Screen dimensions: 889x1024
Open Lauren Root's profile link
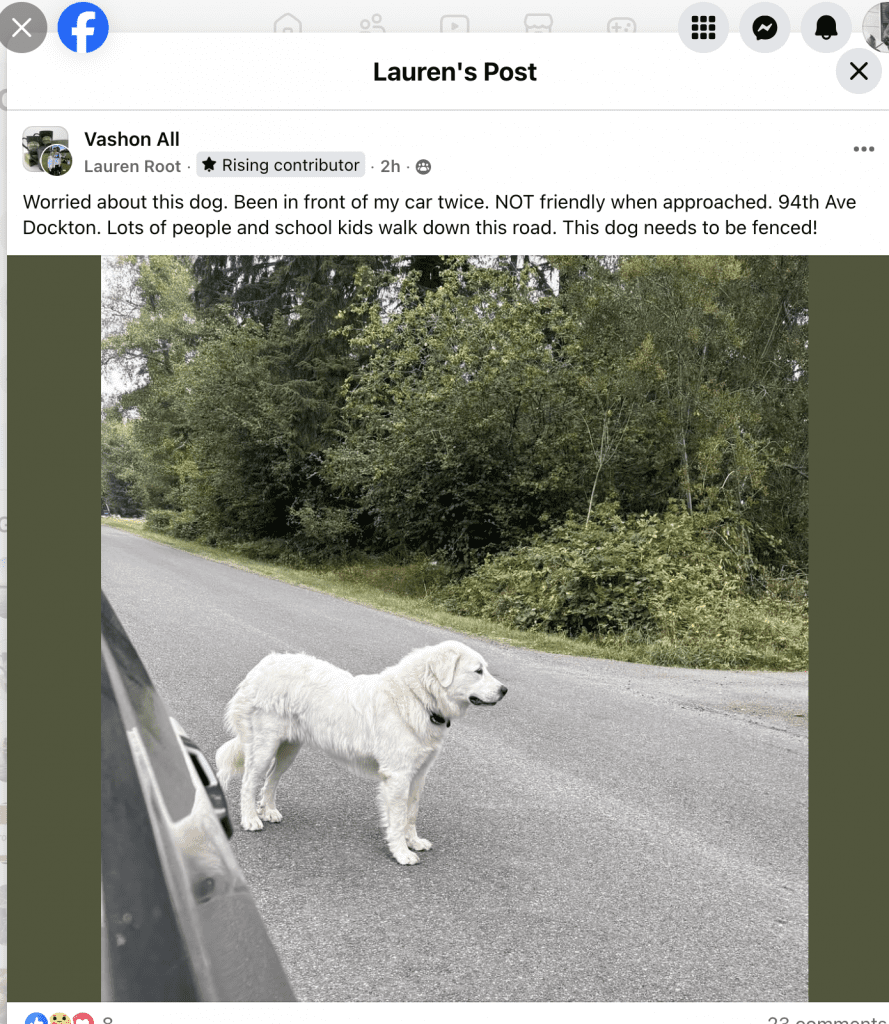pyautogui.click(x=133, y=167)
